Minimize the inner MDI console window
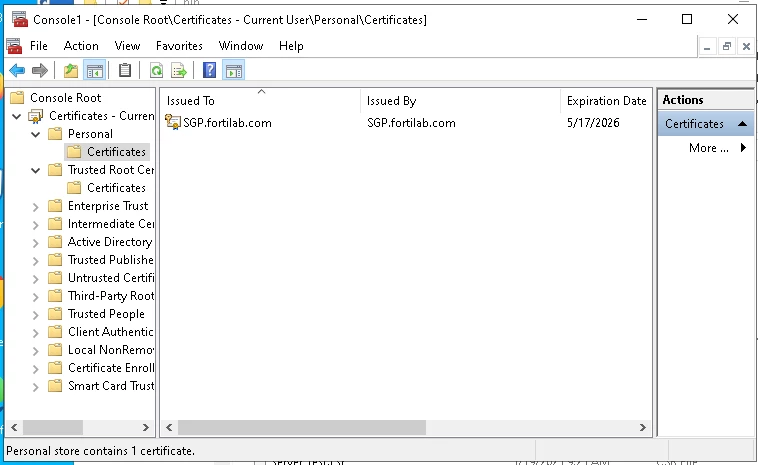758x465 pixels. [707, 46]
